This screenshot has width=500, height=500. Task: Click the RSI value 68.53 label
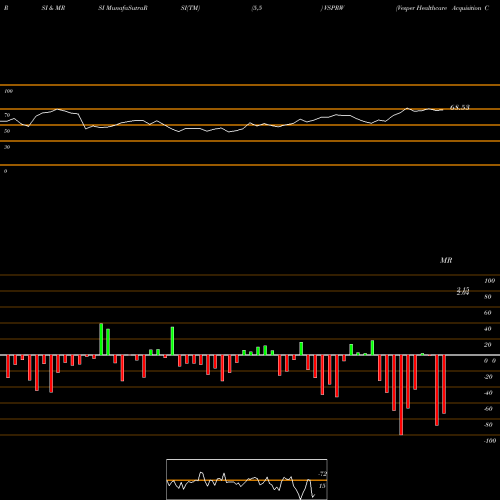(x=460, y=107)
